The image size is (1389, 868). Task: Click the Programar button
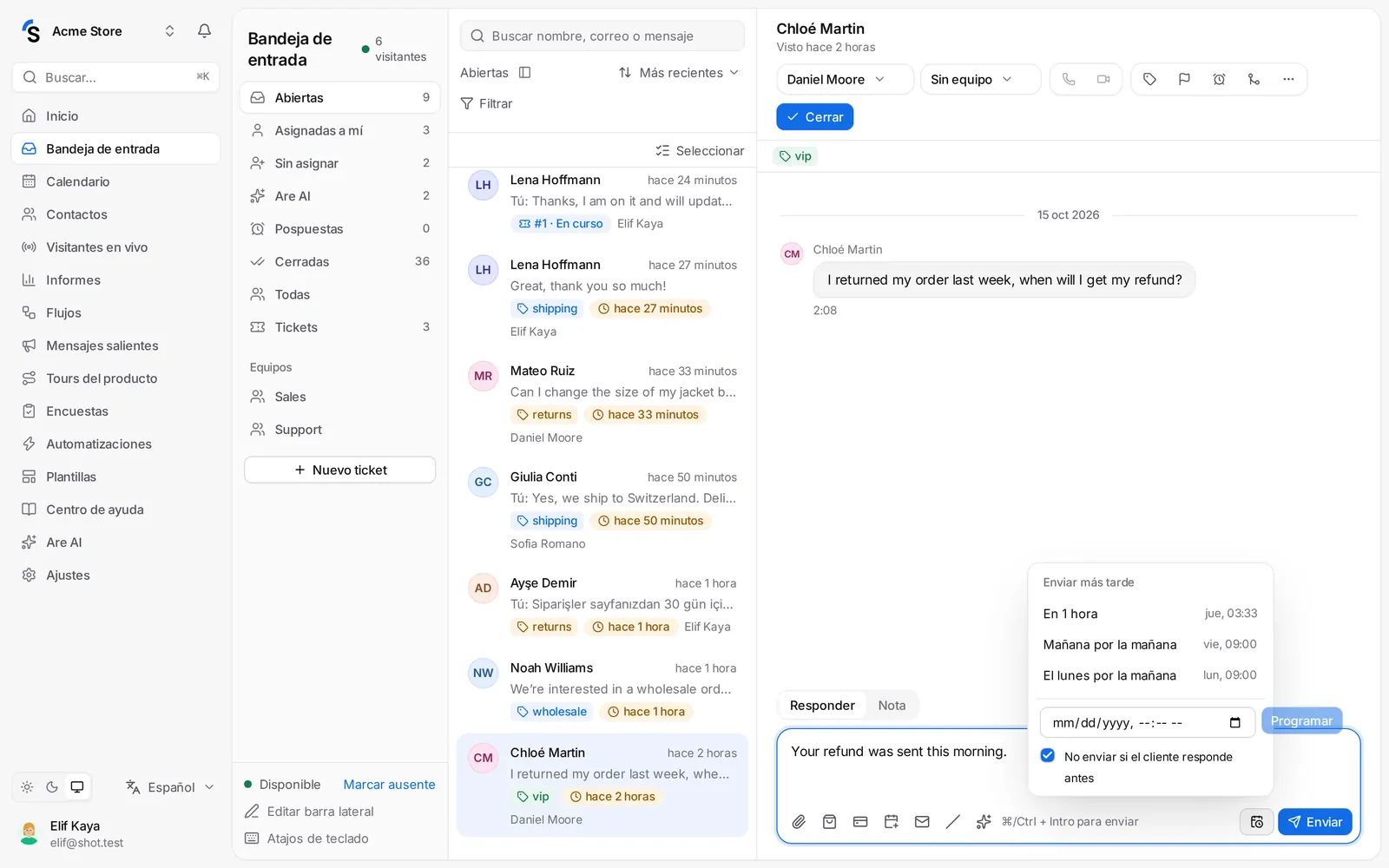[1301, 721]
